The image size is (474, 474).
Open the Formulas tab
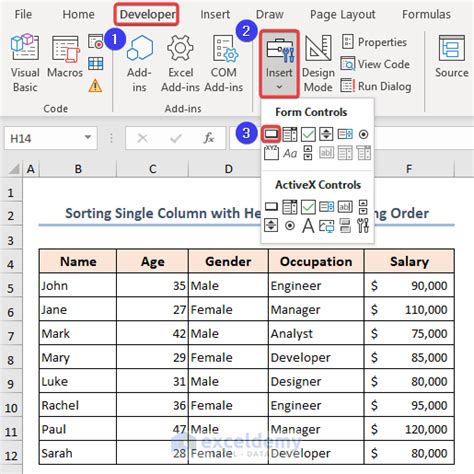coord(426,14)
